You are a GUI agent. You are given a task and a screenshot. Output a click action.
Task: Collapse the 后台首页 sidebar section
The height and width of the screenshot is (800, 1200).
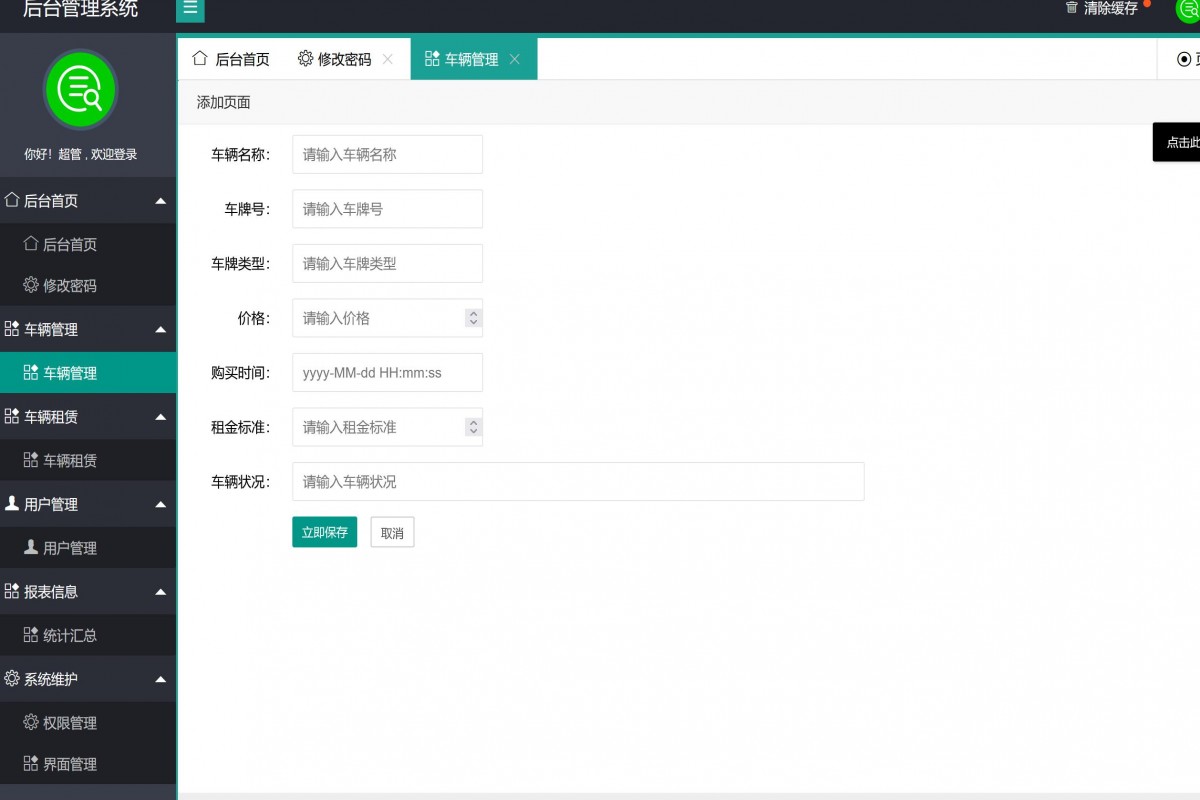click(x=160, y=201)
